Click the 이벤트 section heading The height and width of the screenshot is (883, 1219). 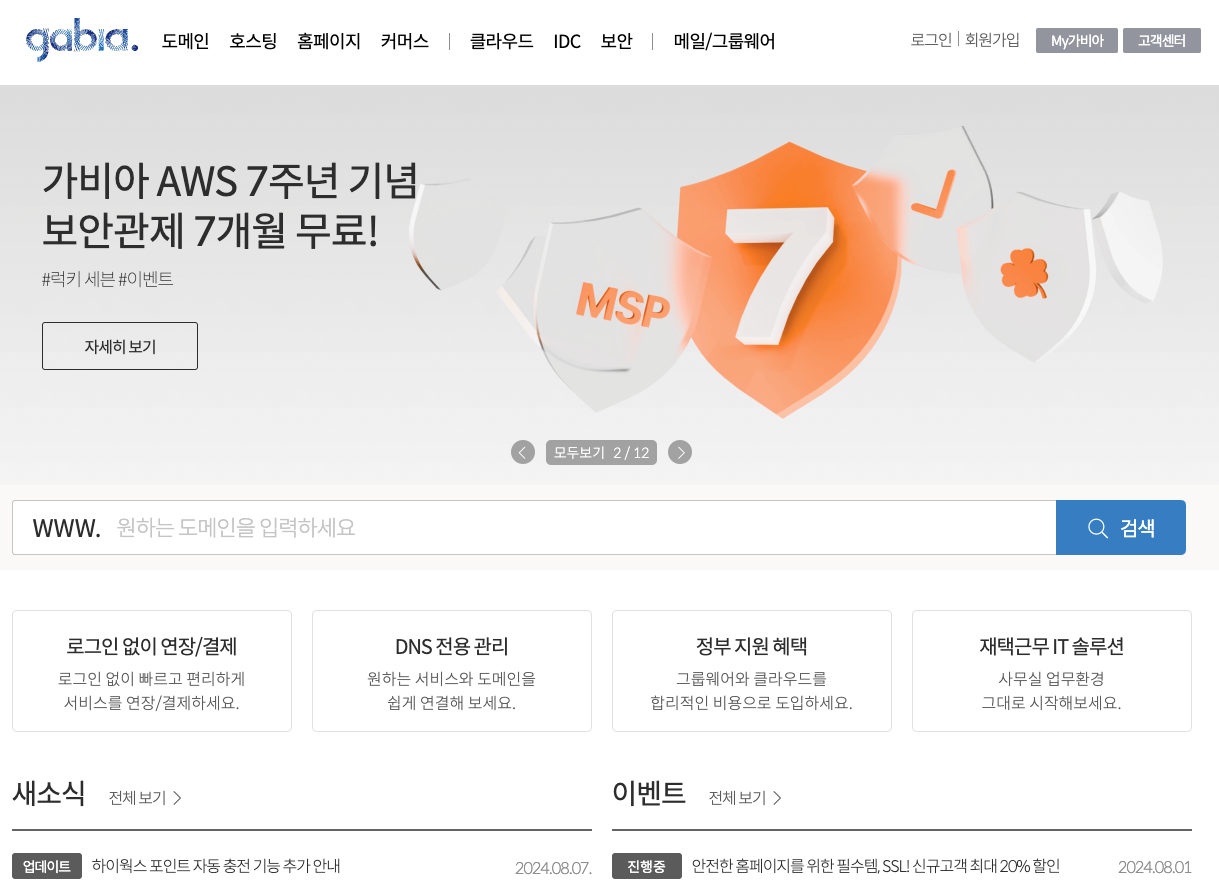(649, 793)
